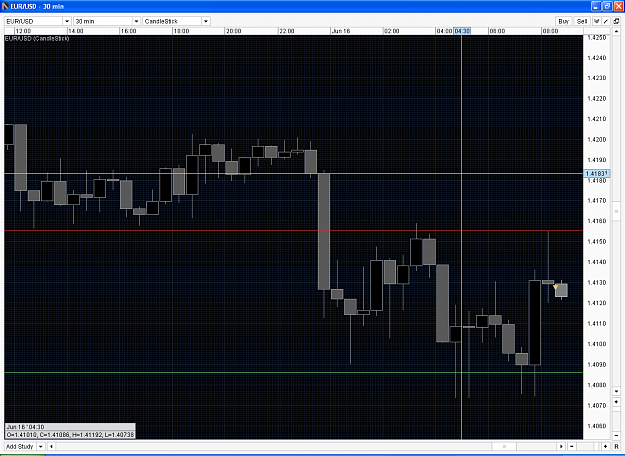The height and width of the screenshot is (456, 625).
Task: Click the green horizontal price line
Action: [293, 372]
